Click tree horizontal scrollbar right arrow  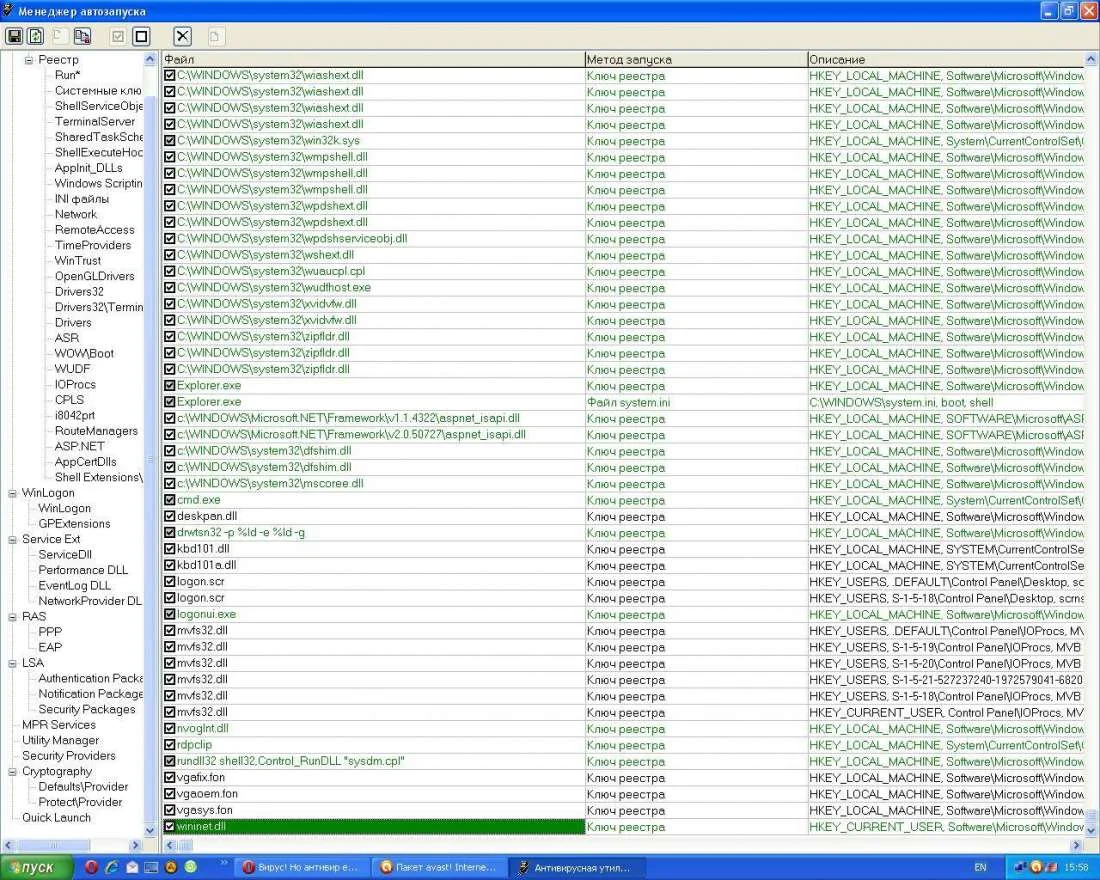135,846
